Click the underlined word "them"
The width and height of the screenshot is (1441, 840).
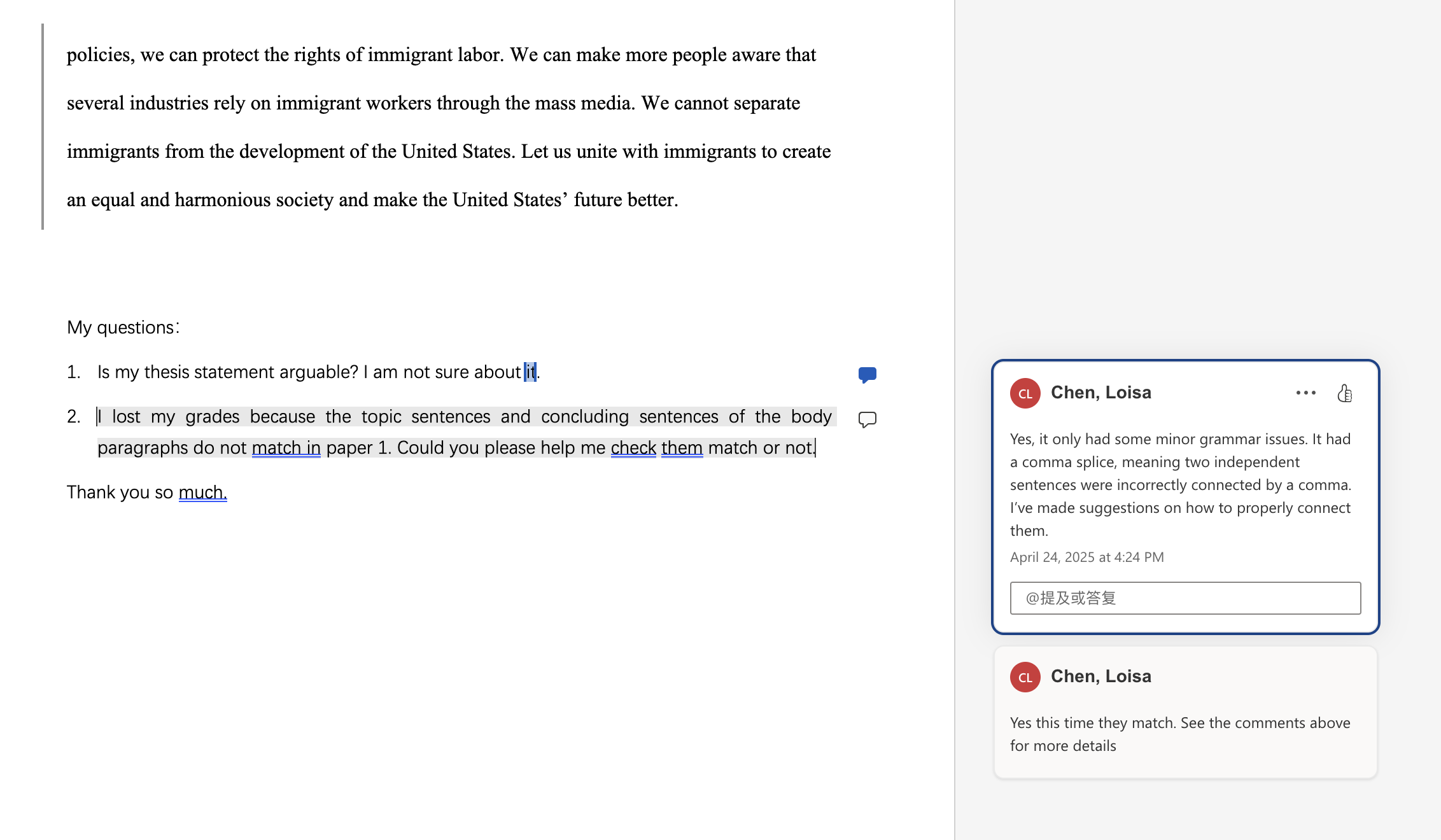(x=682, y=448)
